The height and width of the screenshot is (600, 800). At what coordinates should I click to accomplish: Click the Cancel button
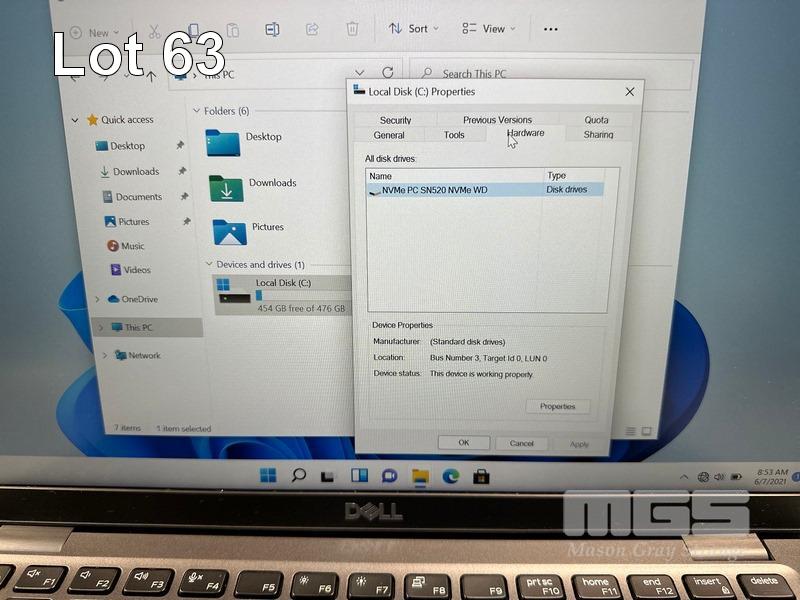click(x=521, y=443)
